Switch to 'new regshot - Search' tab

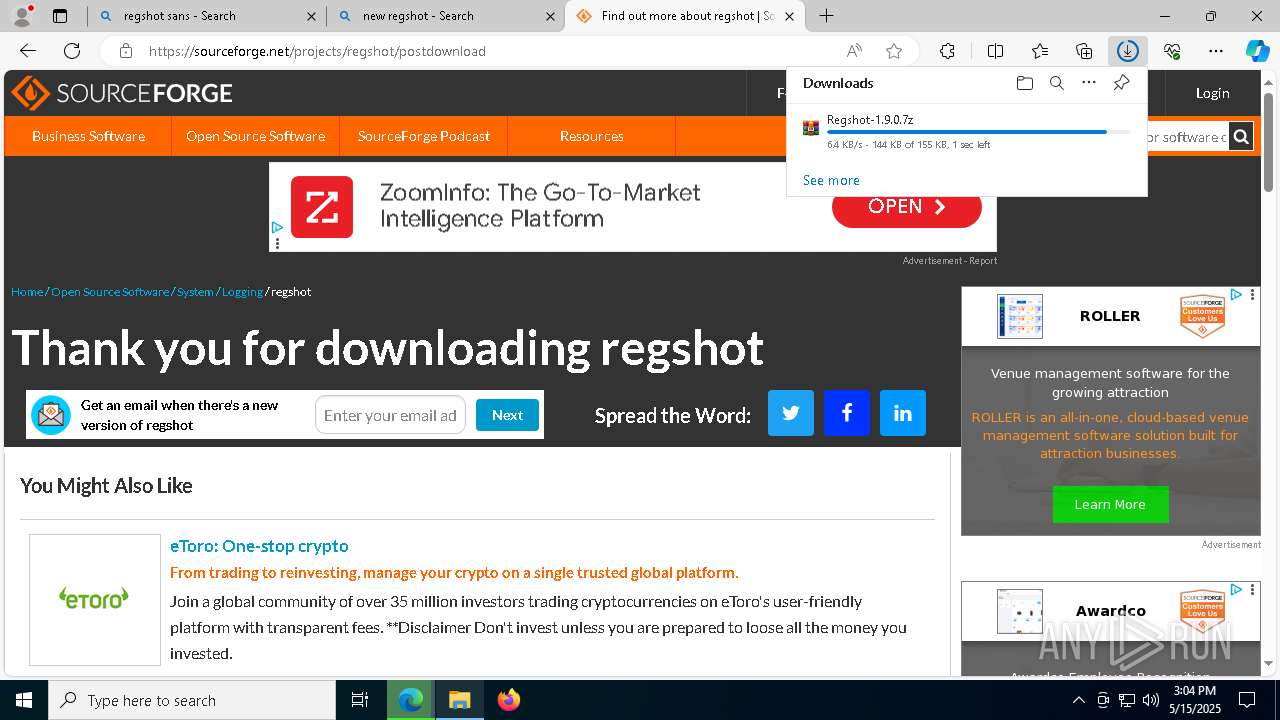click(446, 16)
